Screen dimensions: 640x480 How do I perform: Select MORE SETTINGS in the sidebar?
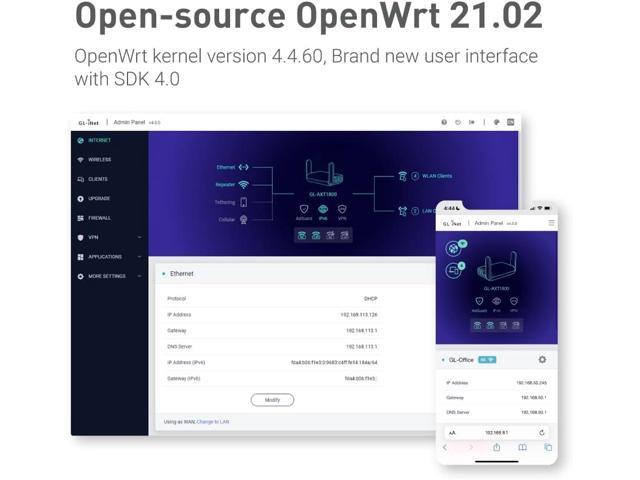(107, 276)
